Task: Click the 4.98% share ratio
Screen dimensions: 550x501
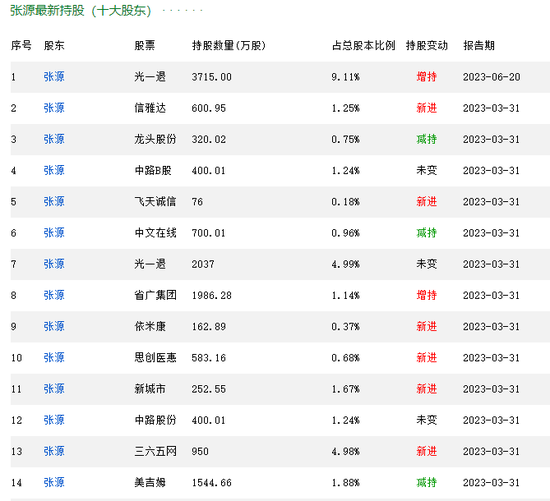Action: coord(346,452)
